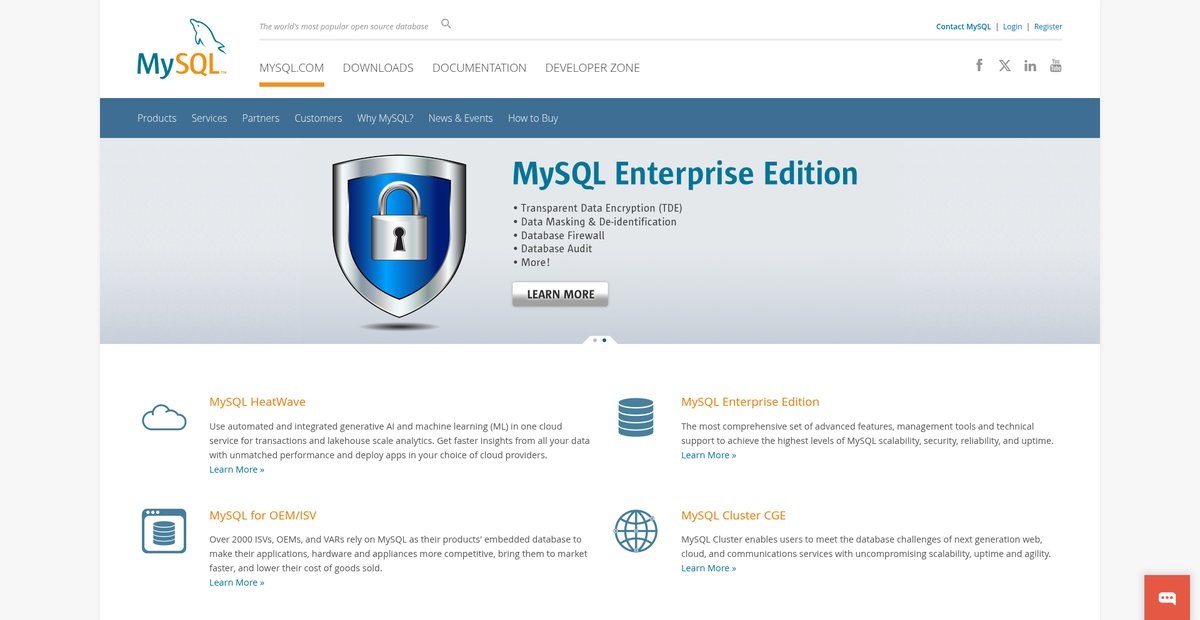The image size is (1200, 620).
Task: Click Learn More under MySQL for OEM/ISV
Action: point(237,582)
